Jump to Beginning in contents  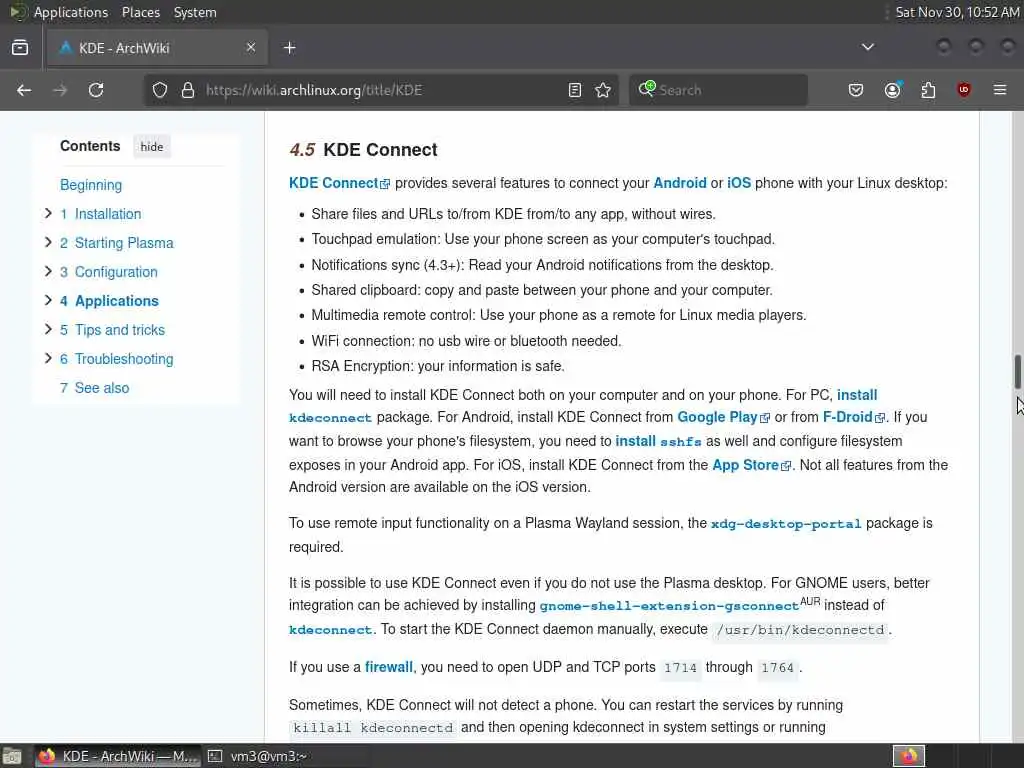91,185
